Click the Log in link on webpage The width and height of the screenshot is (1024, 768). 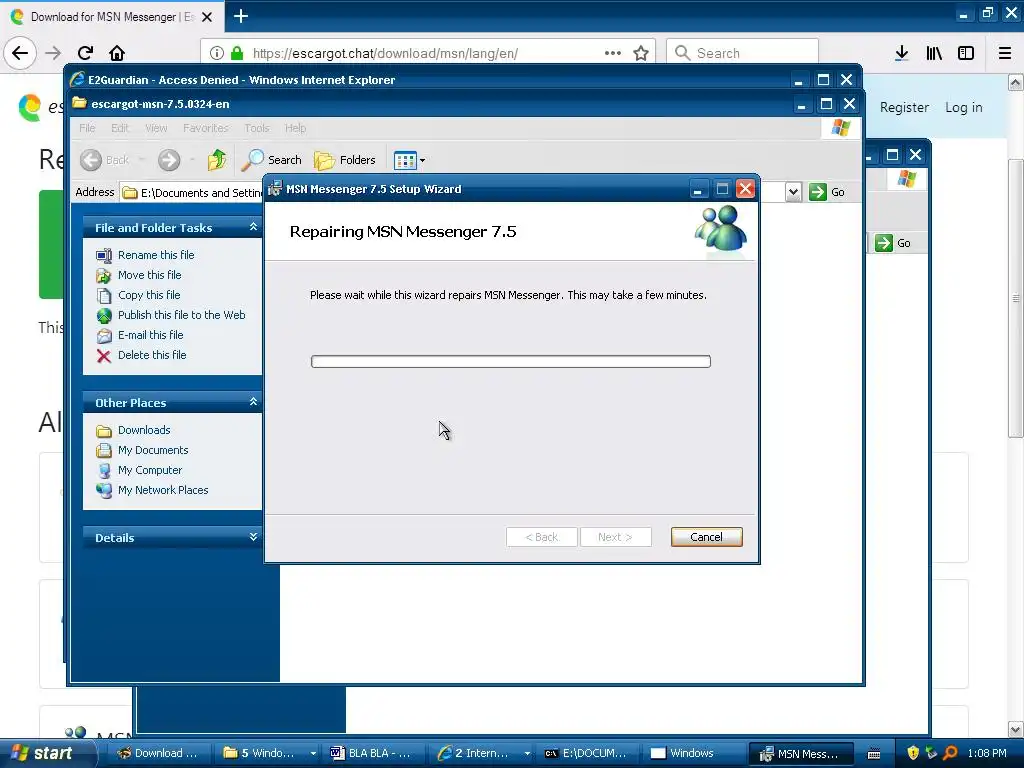pos(963,107)
